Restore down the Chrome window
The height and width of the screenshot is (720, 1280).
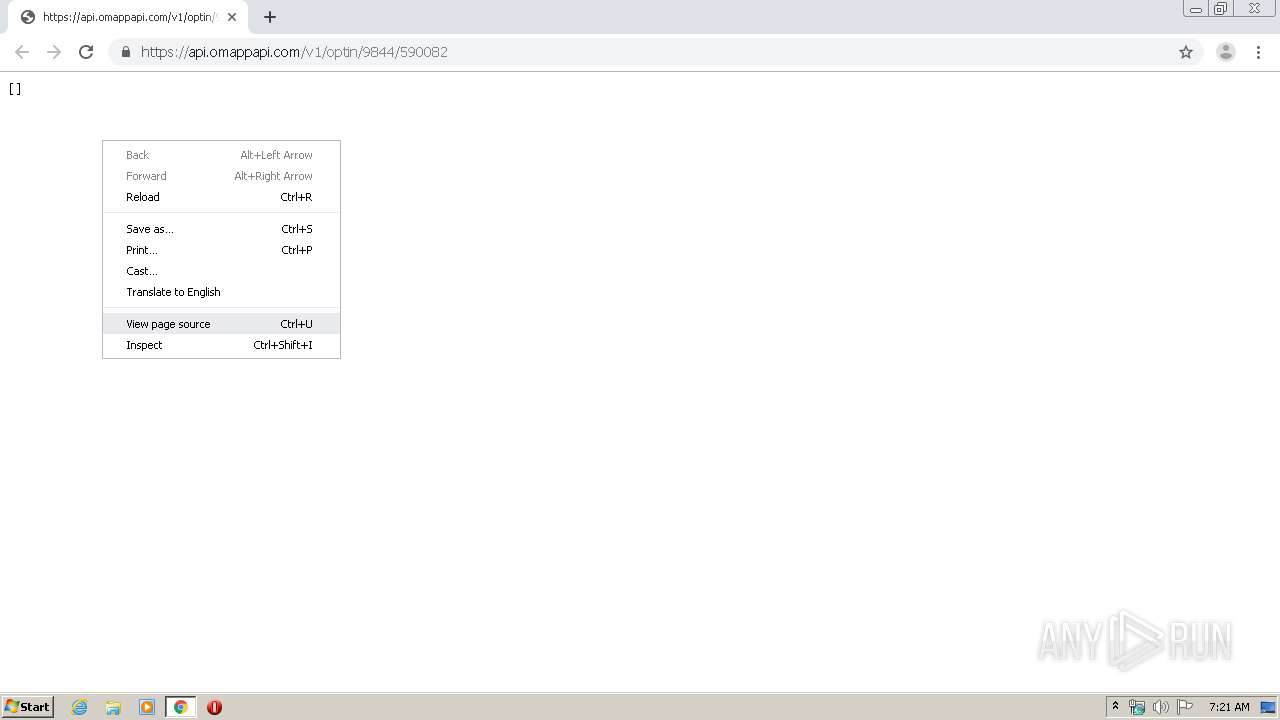pos(1221,9)
